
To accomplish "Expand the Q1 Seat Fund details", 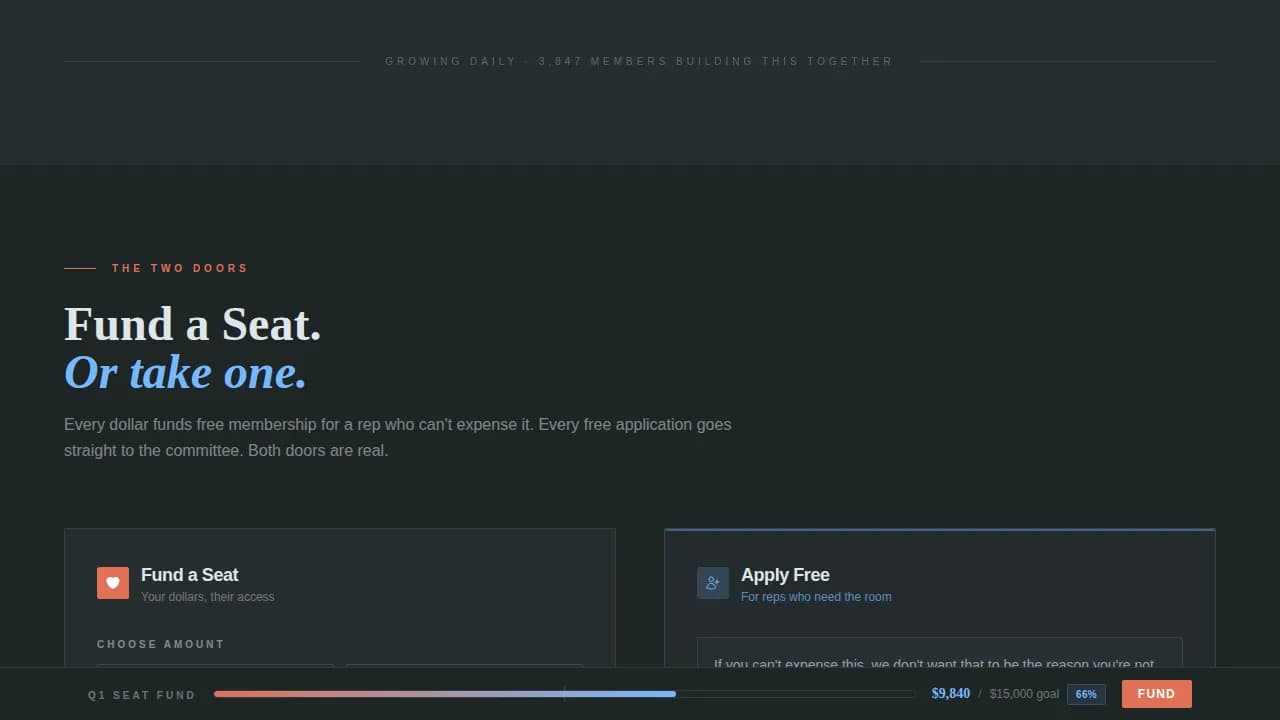I will coord(142,694).
